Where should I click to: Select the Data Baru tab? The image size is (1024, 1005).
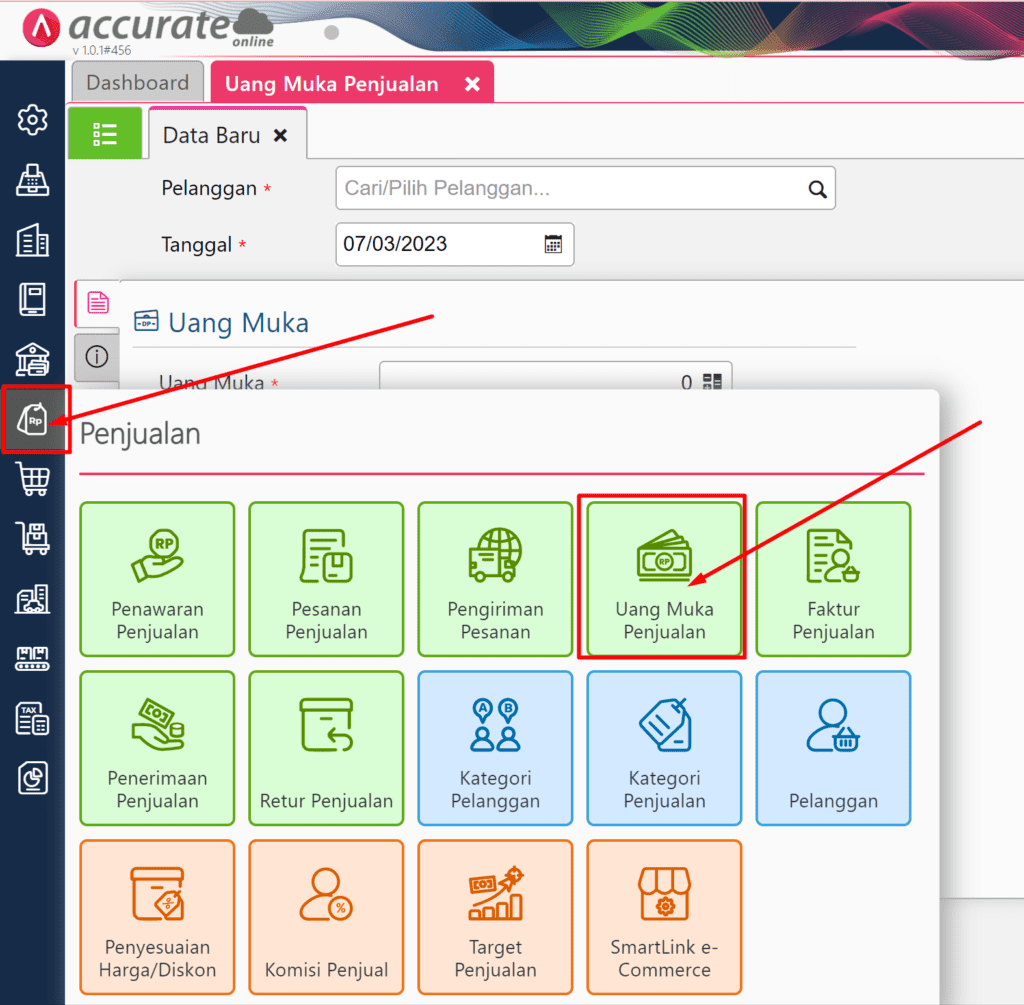coord(212,135)
